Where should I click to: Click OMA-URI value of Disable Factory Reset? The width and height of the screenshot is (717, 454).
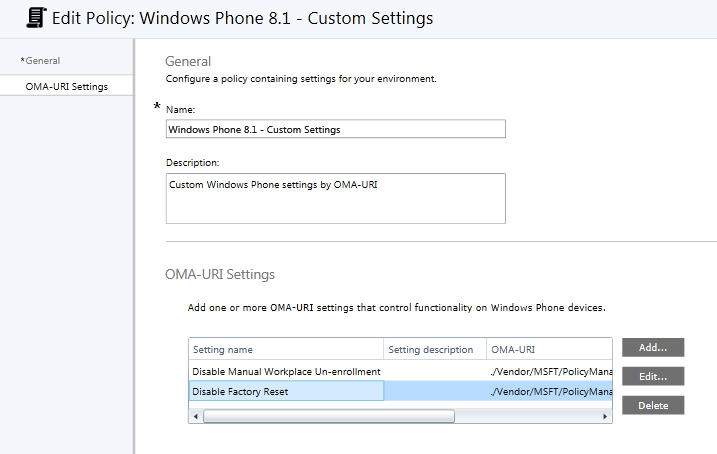(548, 391)
